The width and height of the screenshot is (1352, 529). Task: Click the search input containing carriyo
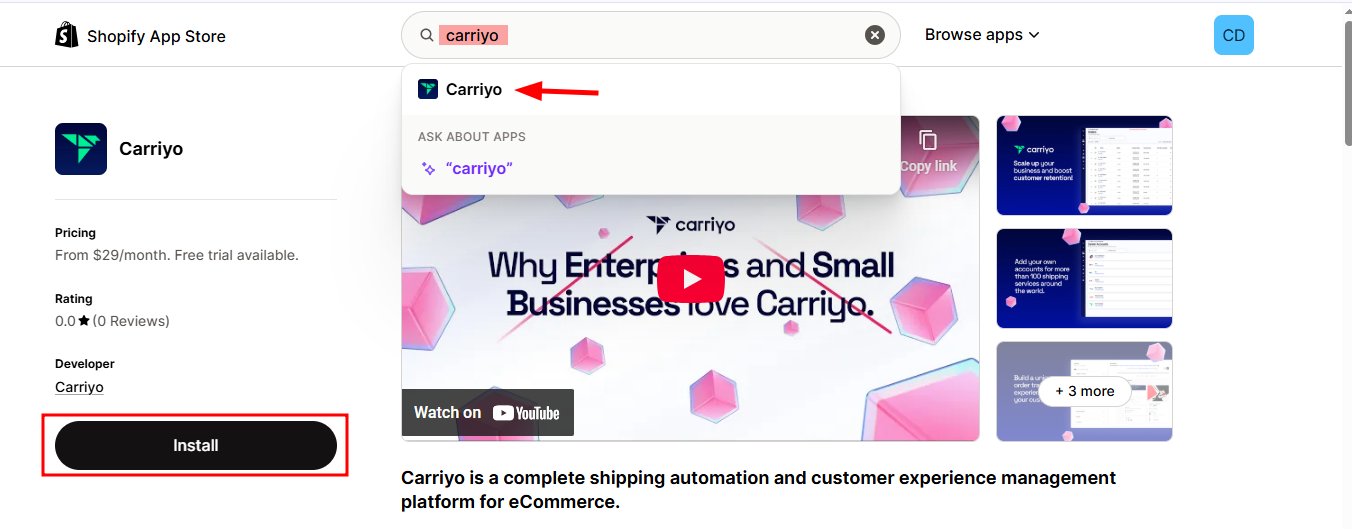click(651, 36)
